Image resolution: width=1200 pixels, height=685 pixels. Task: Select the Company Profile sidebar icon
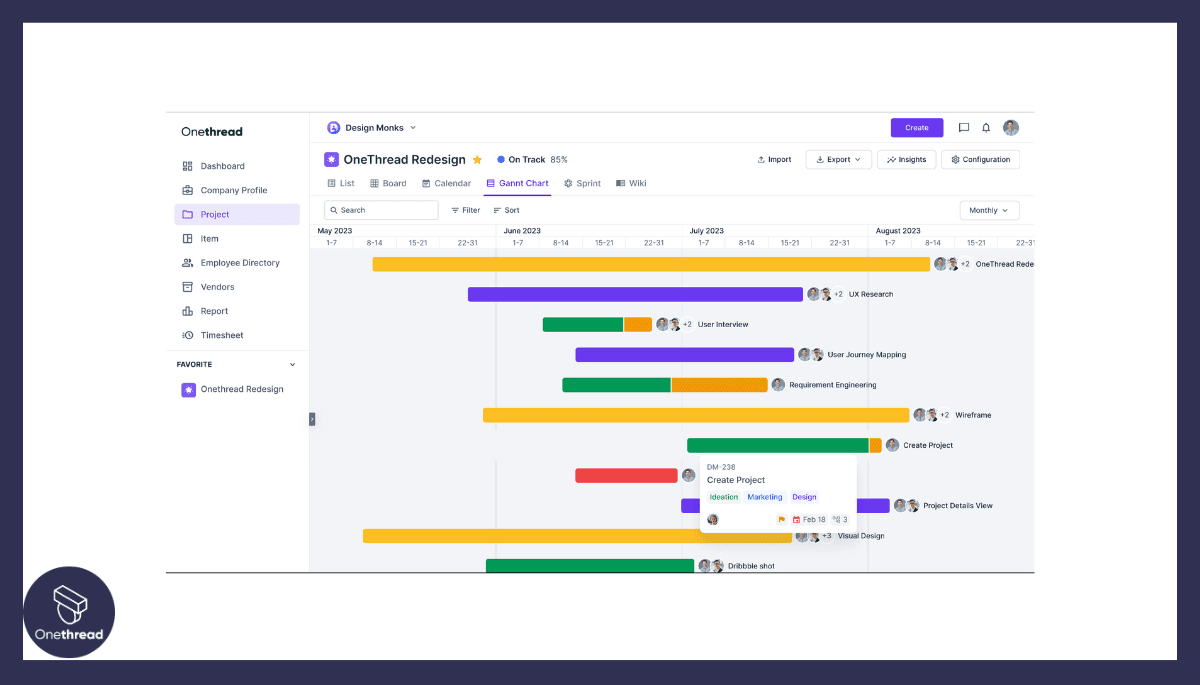[188, 190]
